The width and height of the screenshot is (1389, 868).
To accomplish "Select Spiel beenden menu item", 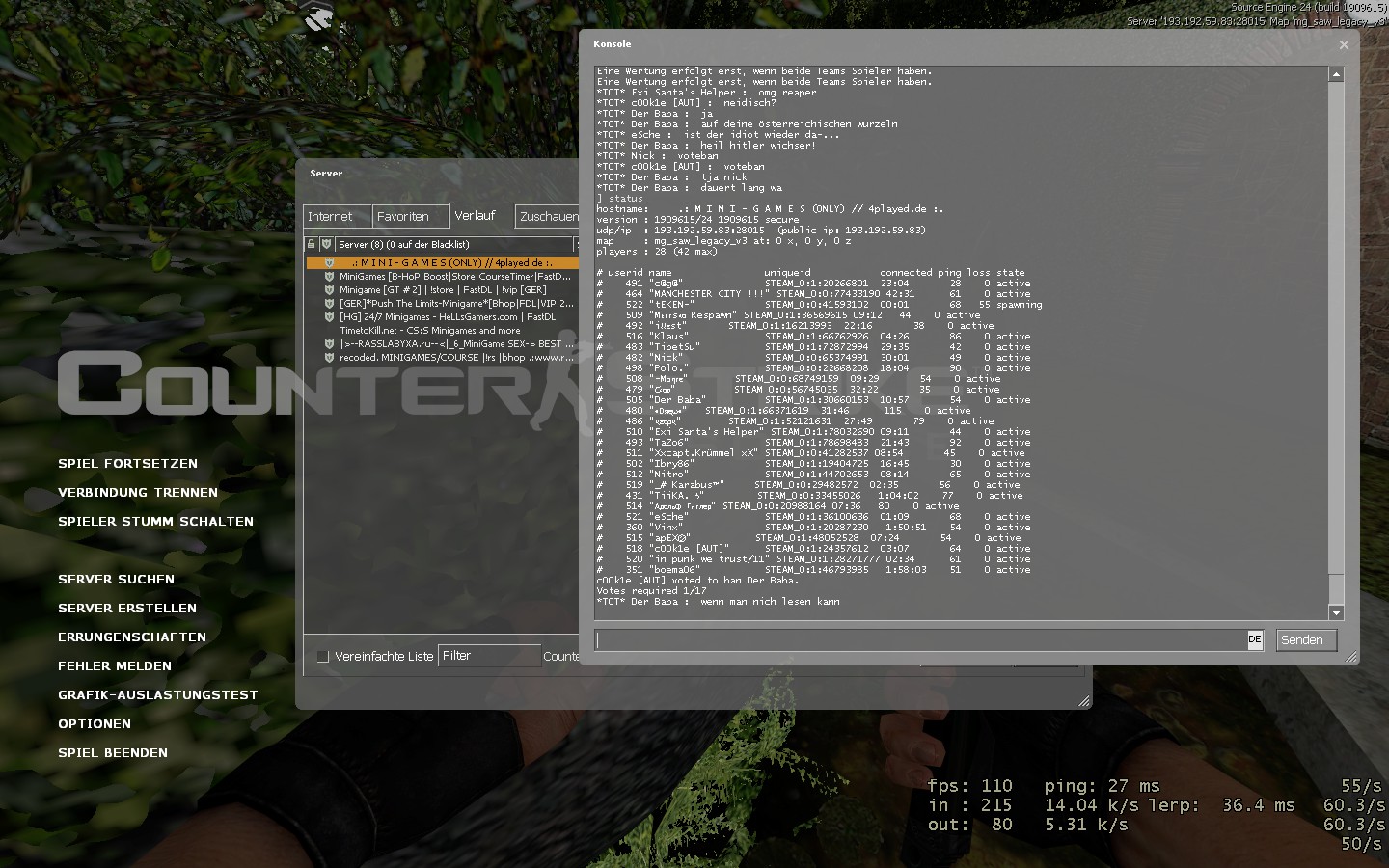I will [113, 753].
